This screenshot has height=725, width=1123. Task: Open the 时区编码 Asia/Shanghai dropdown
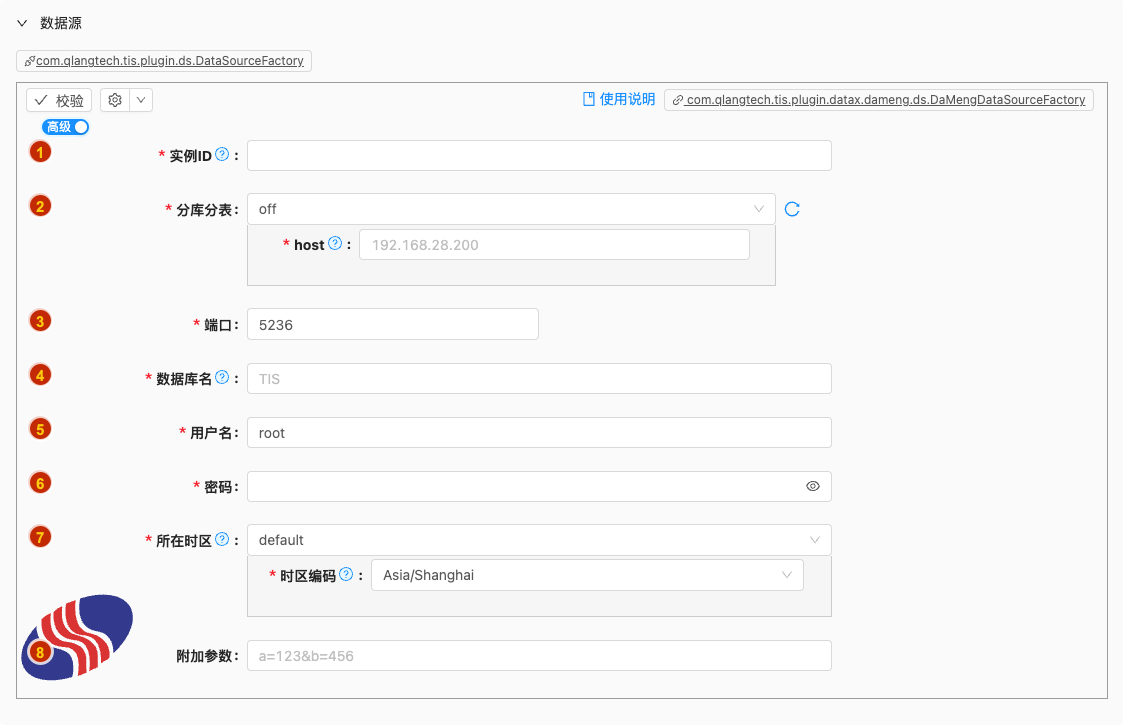[586, 575]
